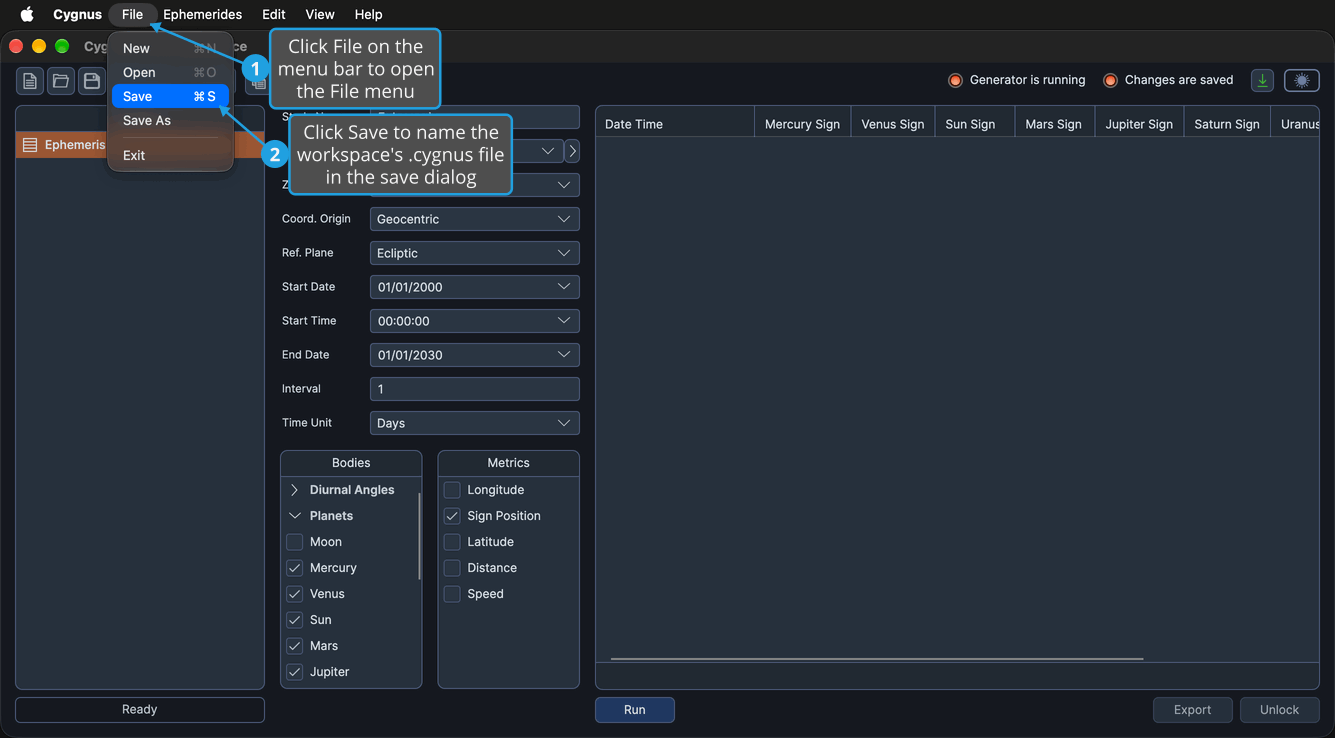Click the results table horizontal scrollbar
Image resolution: width=1335 pixels, height=738 pixels.
coord(877,659)
